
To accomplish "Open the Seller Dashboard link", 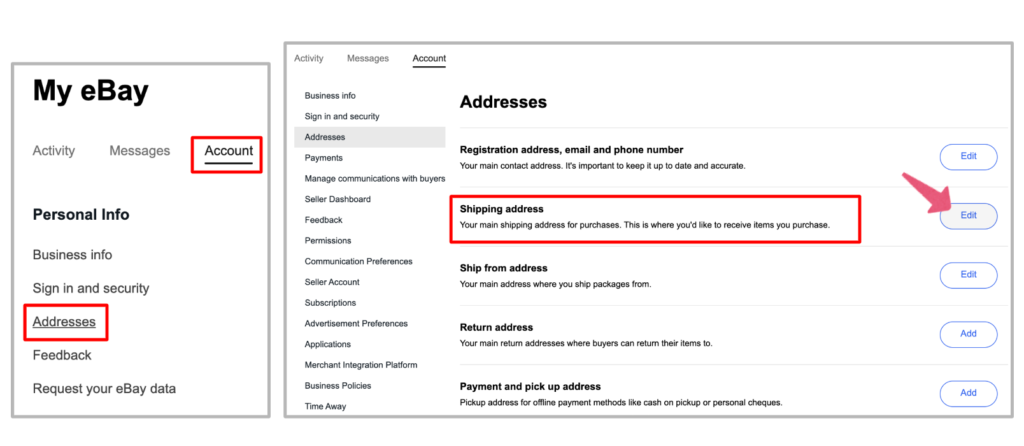I will (338, 199).
